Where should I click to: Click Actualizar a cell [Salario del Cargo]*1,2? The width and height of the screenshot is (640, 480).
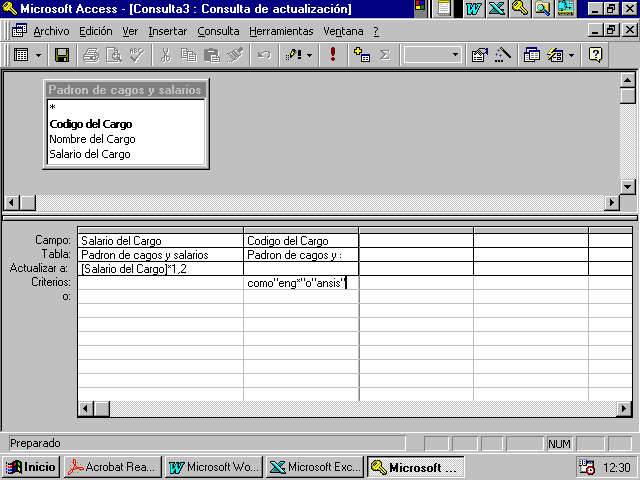(160, 269)
